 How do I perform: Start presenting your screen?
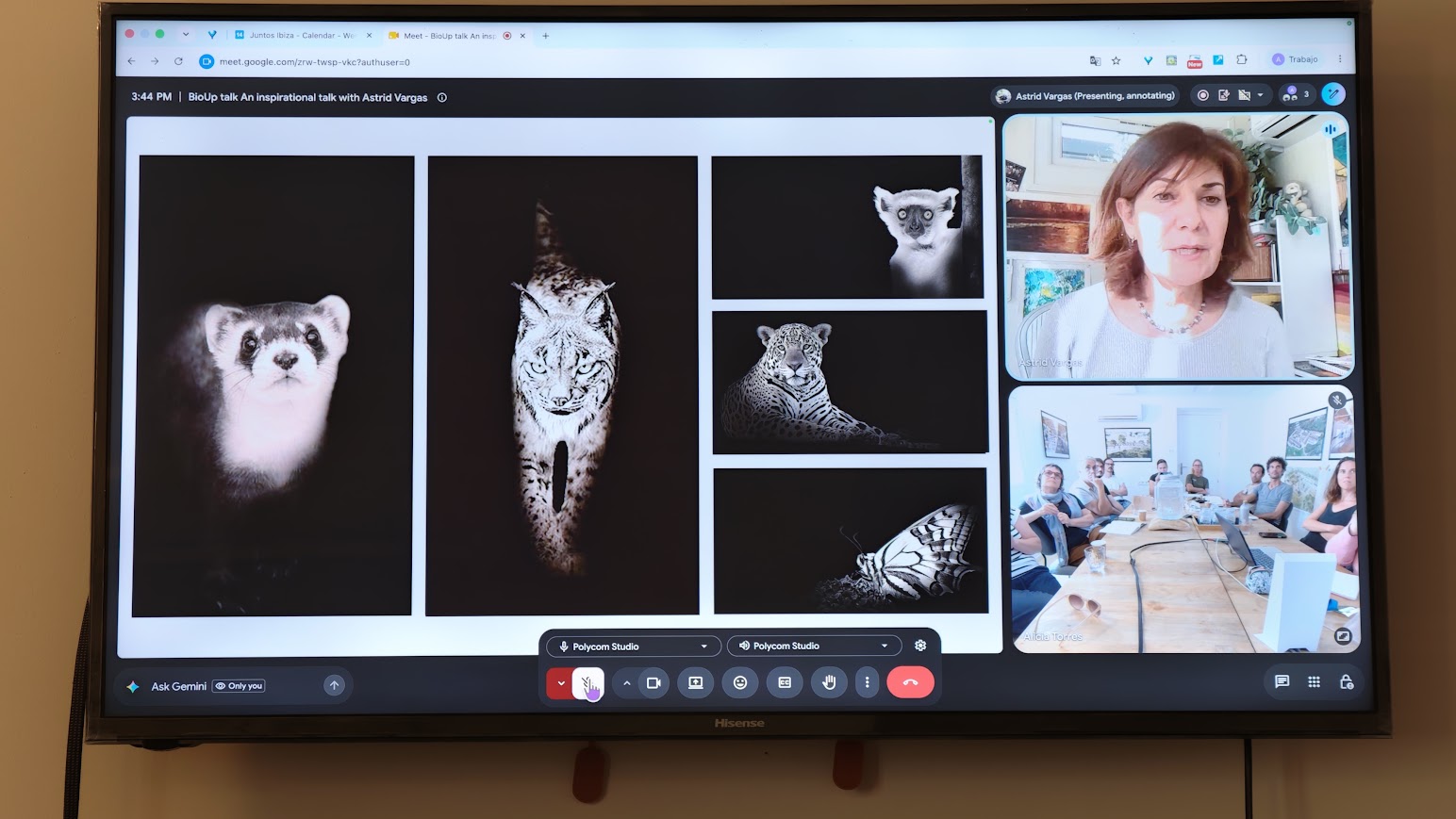click(x=695, y=682)
